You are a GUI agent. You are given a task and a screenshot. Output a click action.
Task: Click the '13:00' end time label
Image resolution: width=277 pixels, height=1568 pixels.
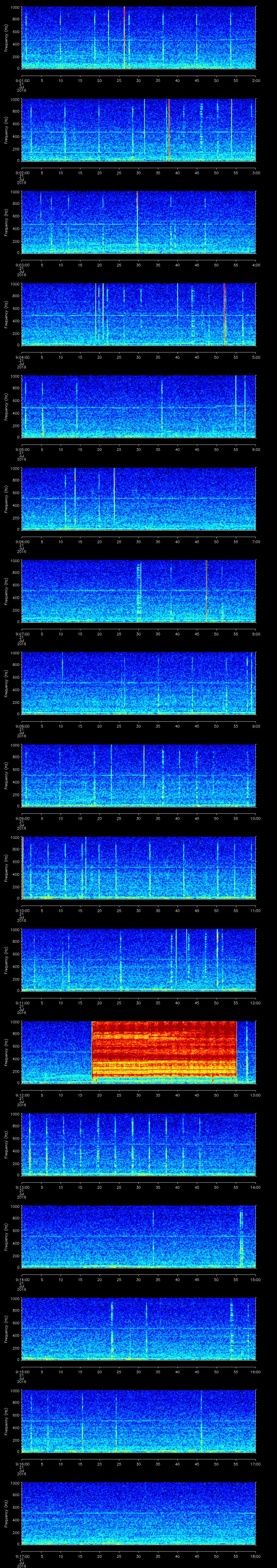pyautogui.click(x=256, y=1095)
